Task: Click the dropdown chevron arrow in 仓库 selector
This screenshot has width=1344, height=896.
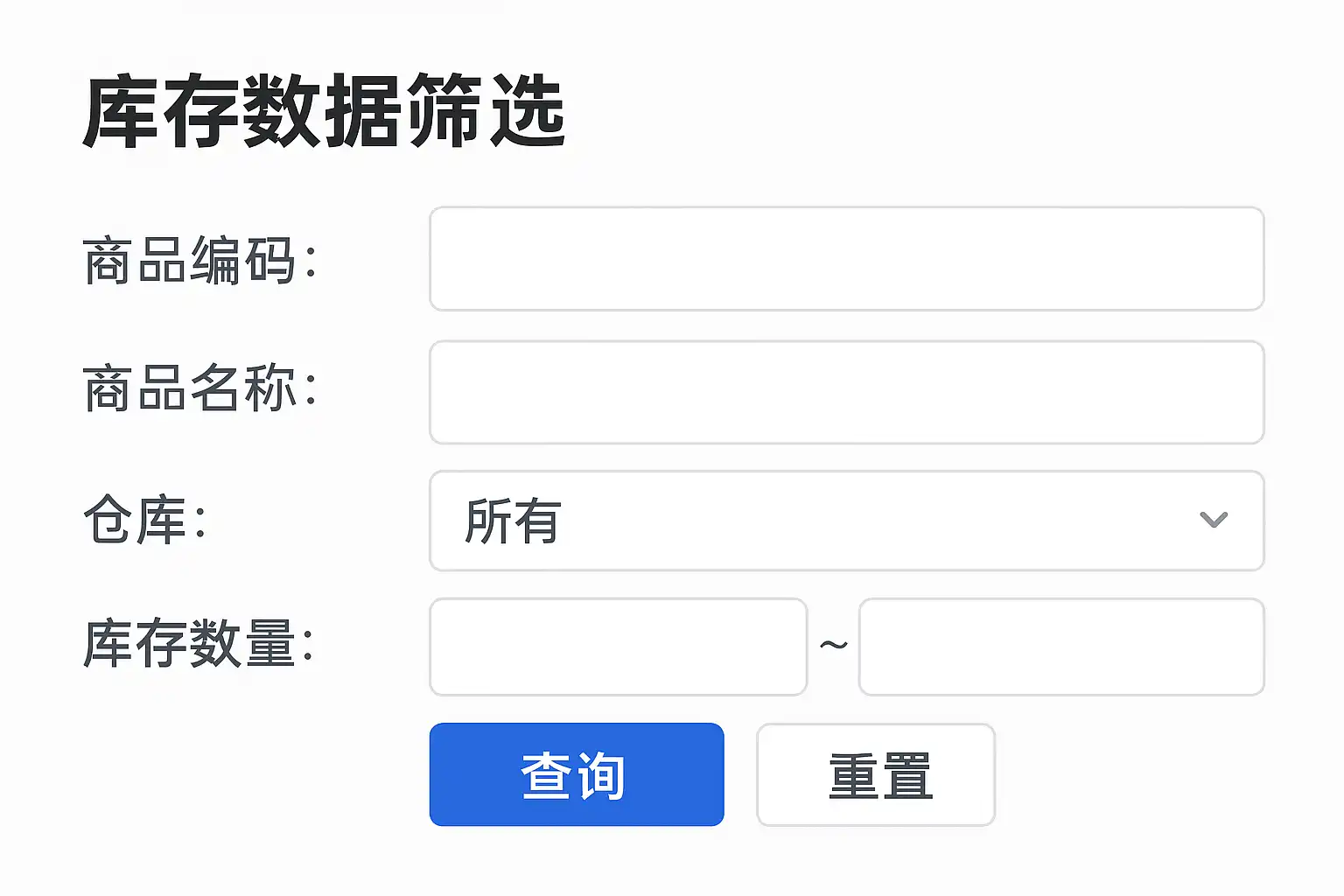Action: pos(1213,520)
